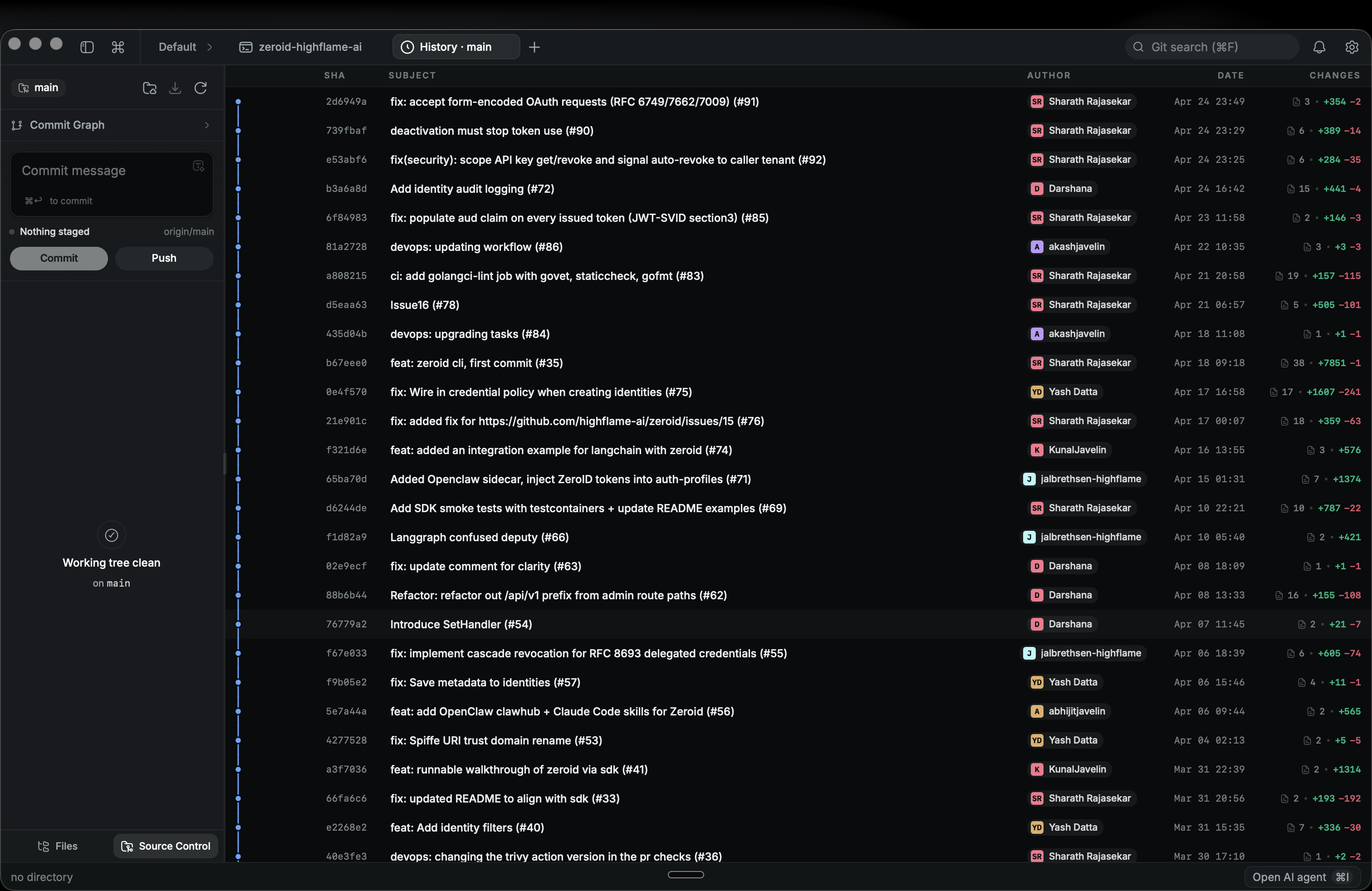This screenshot has width=1372, height=891.
Task: Click the Commit Graph branch icon
Action: click(x=17, y=125)
